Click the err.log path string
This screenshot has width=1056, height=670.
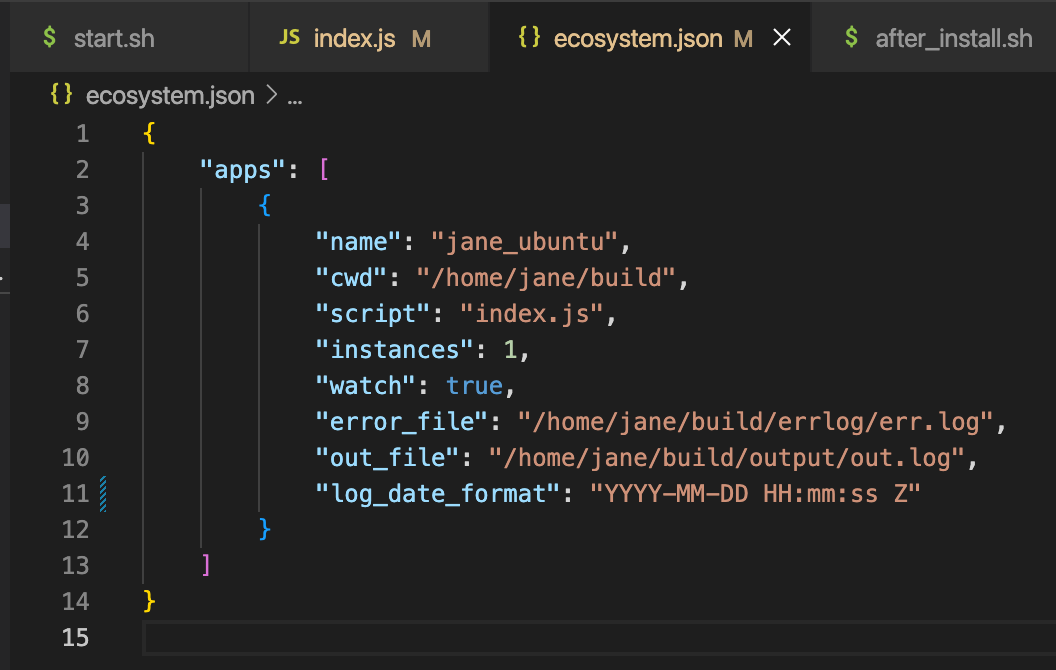tap(755, 422)
